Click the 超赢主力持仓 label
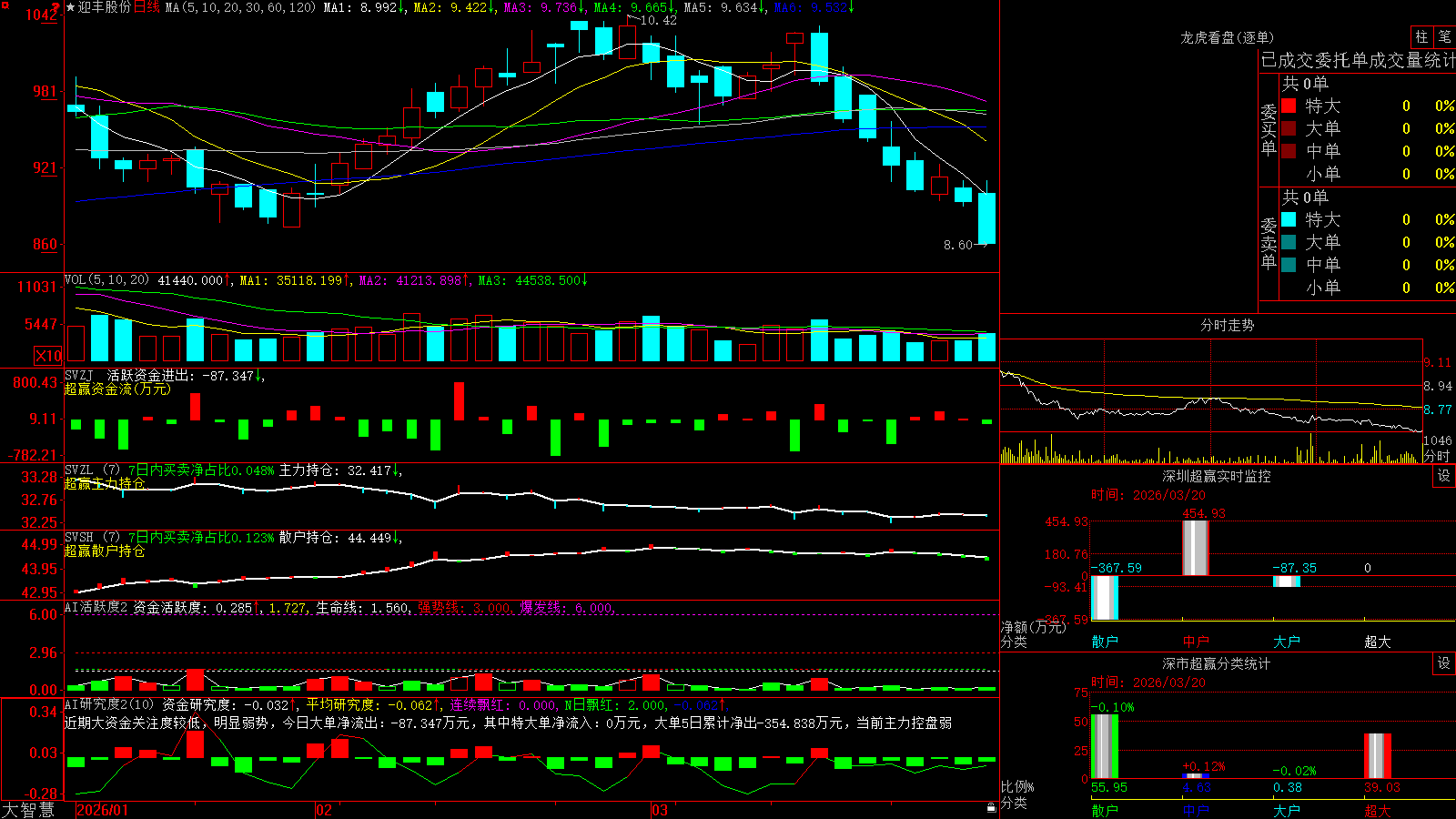Screen dimensions: 1456x819 point(105,483)
